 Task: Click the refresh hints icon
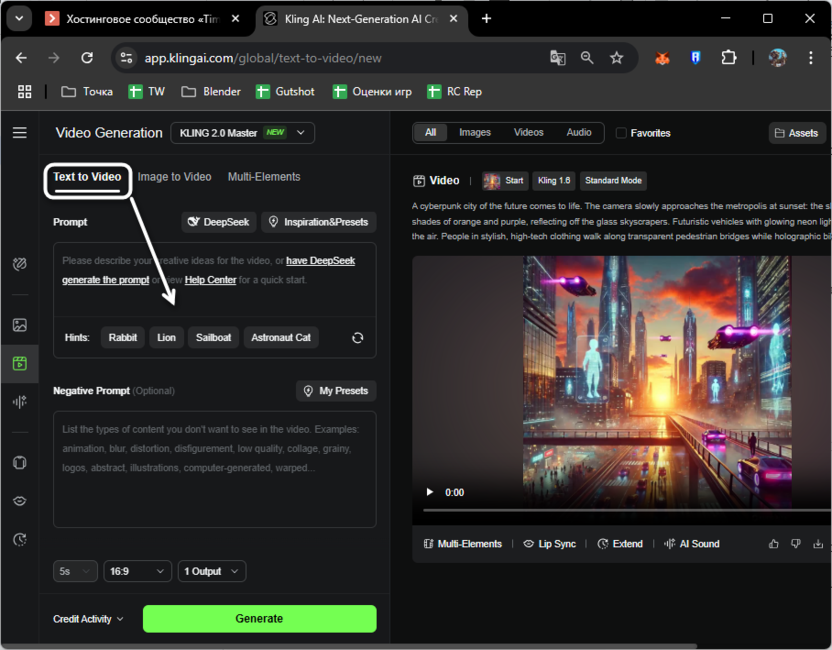click(x=357, y=338)
